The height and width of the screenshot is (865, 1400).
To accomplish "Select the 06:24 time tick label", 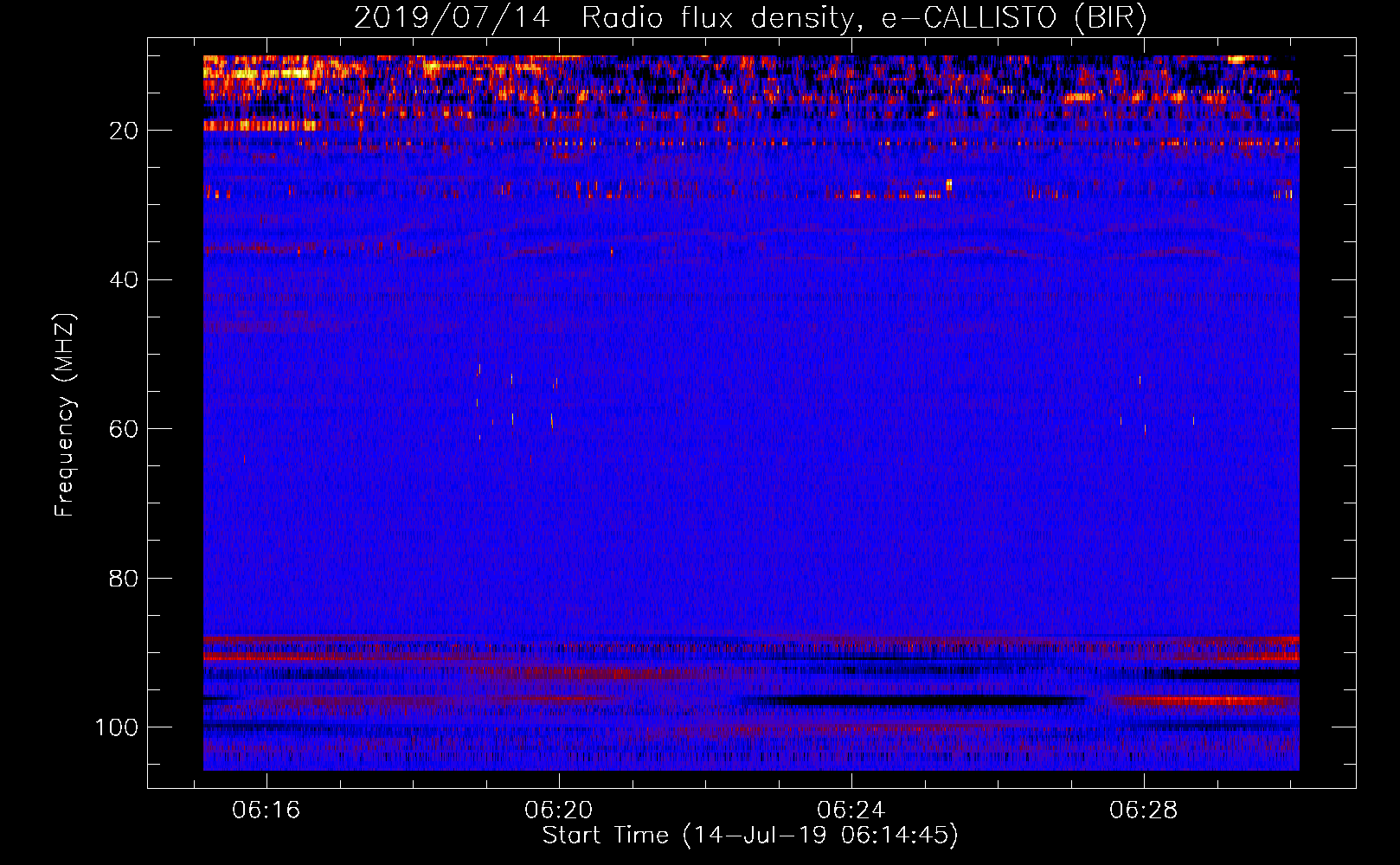I will pyautogui.click(x=851, y=810).
